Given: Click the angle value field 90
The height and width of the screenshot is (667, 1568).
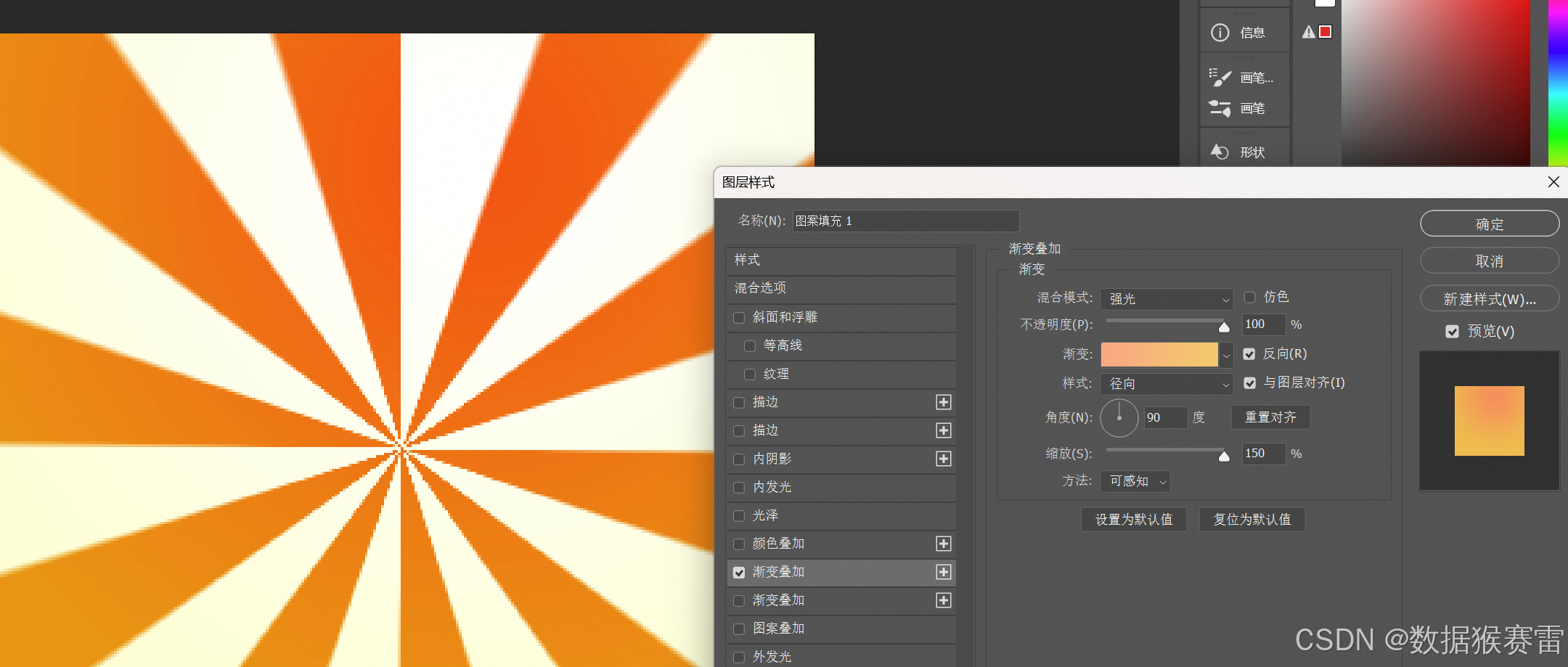Looking at the screenshot, I should pyautogui.click(x=1166, y=417).
